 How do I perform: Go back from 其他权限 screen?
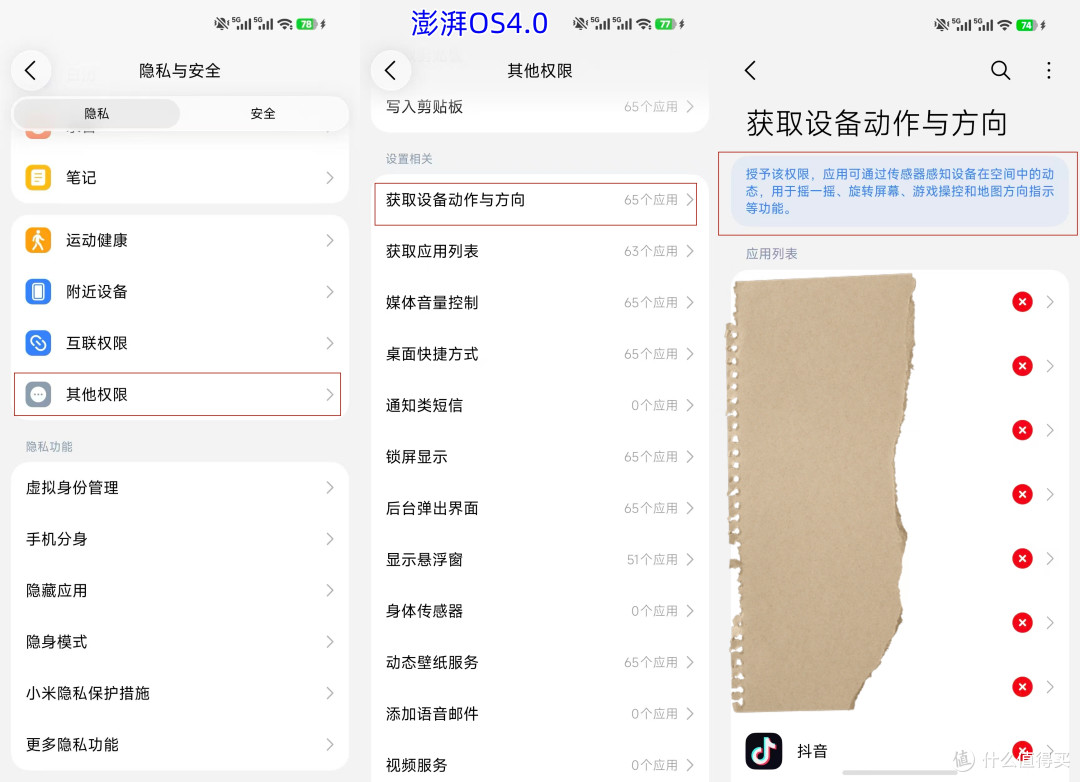[x=391, y=70]
